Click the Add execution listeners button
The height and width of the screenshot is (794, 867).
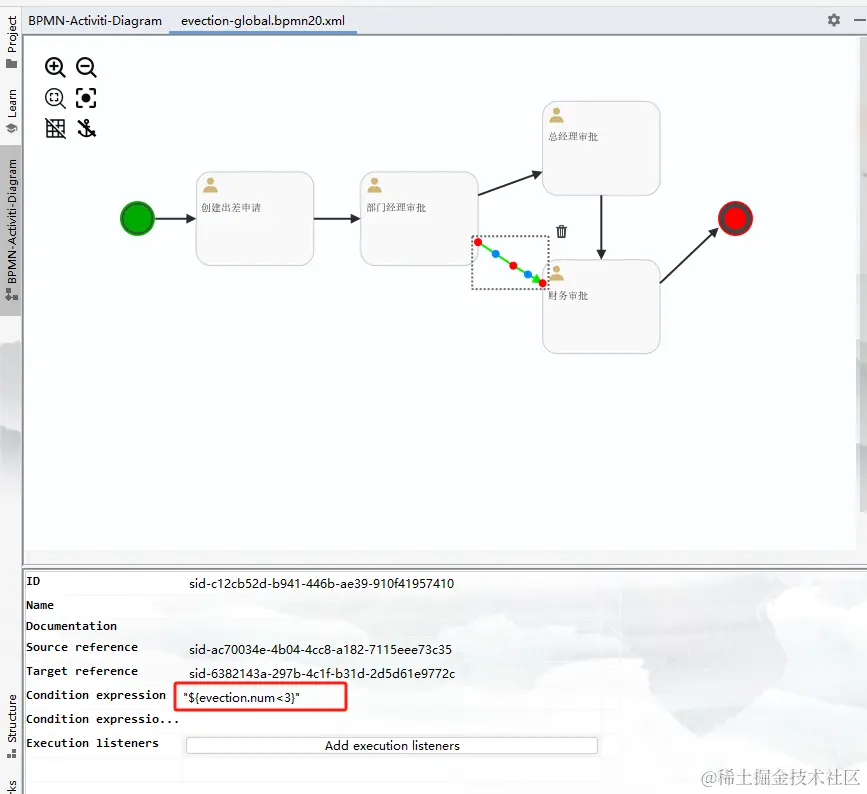pyautogui.click(x=392, y=745)
